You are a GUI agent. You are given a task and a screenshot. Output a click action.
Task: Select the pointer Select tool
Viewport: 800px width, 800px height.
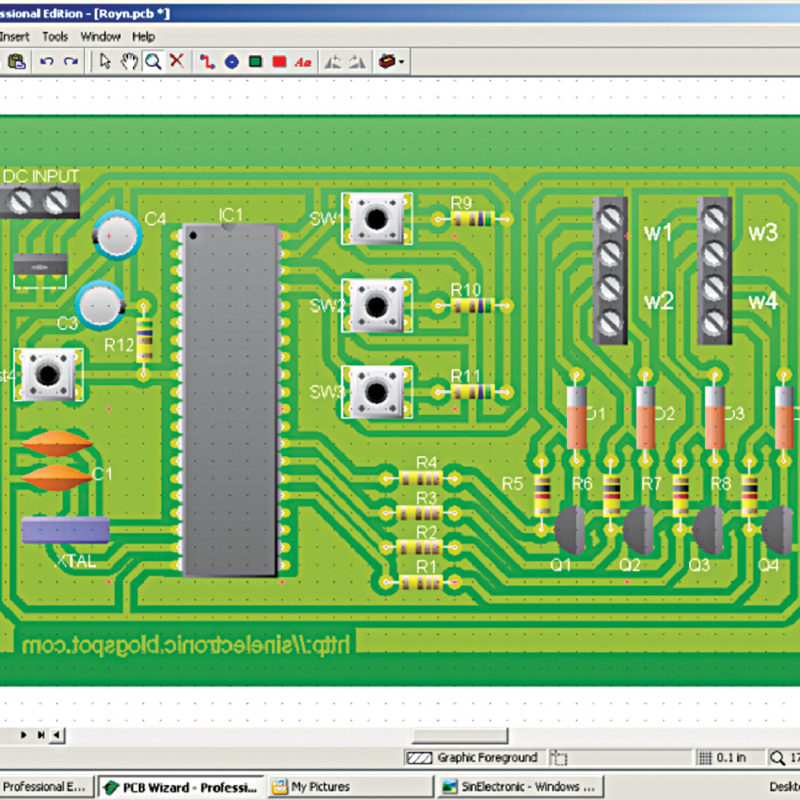click(104, 61)
